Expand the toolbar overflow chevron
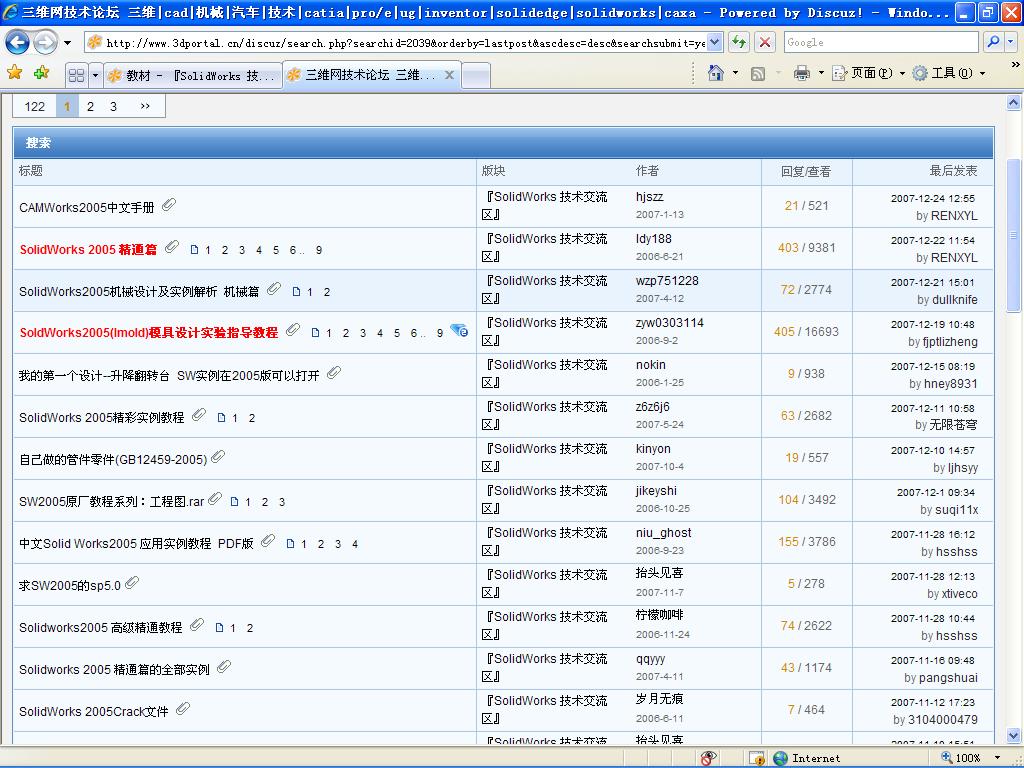The height and width of the screenshot is (768, 1024). click(1015, 65)
